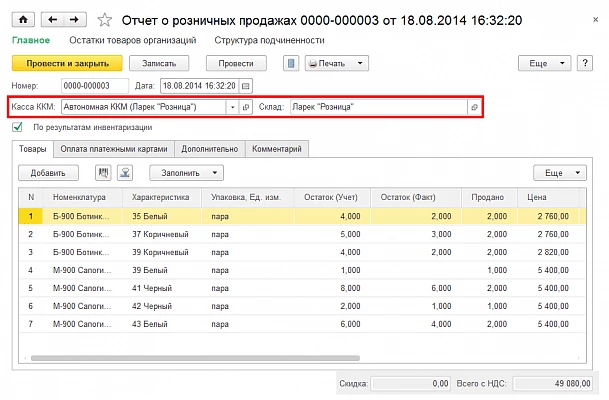Viewport: 609px width, 400px height.
Task: Open the Дополнительно tab
Action: [210, 149]
